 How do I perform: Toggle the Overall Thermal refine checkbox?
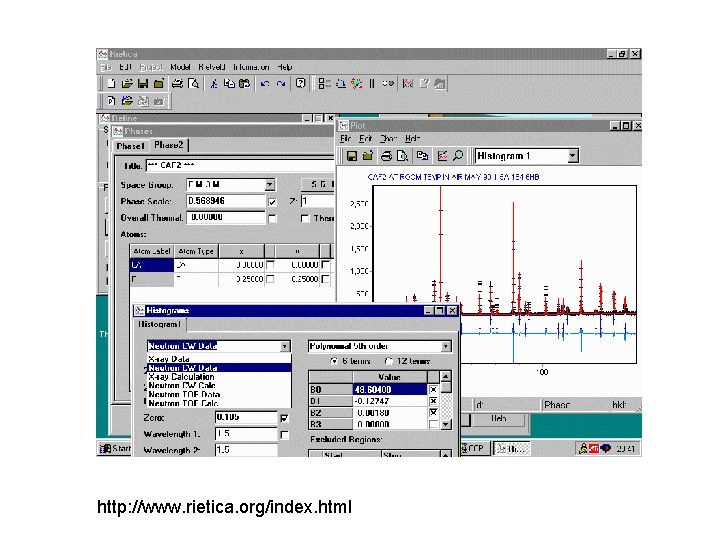(x=272, y=219)
